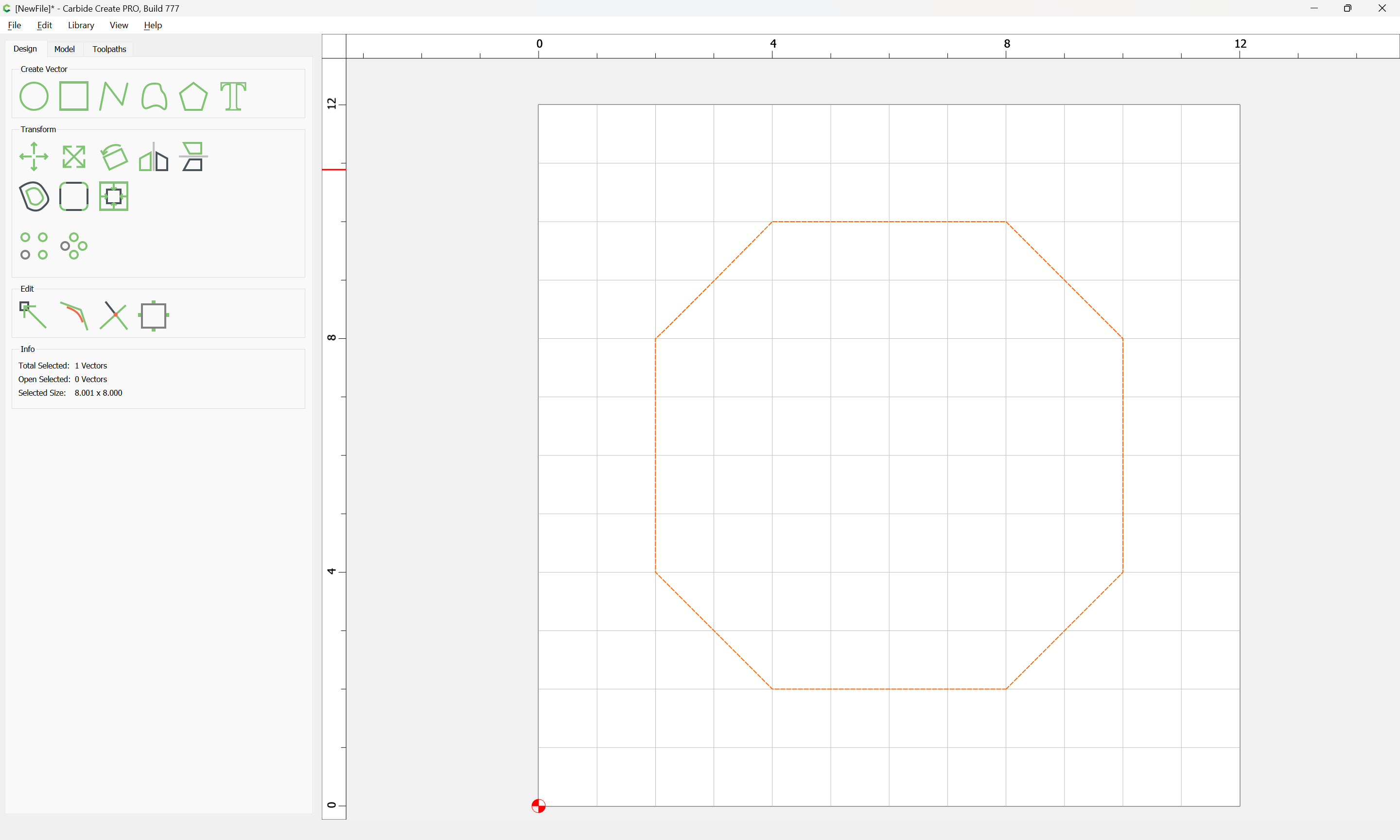This screenshot has width=1400, height=840.
Task: Select the Circle vector tool
Action: (34, 96)
